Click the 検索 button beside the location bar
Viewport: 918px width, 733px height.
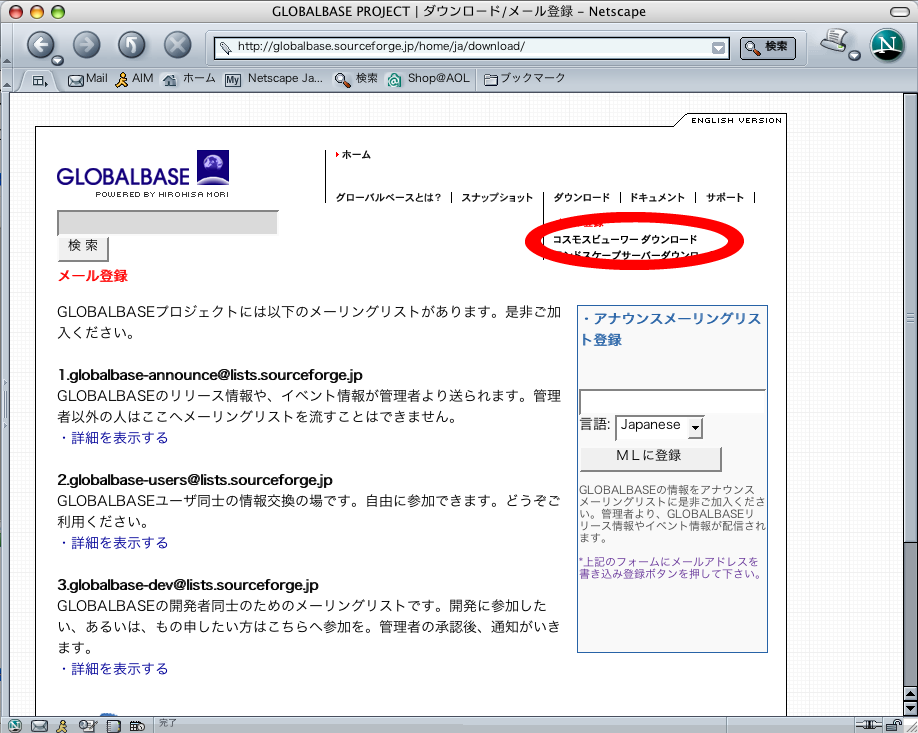click(768, 47)
